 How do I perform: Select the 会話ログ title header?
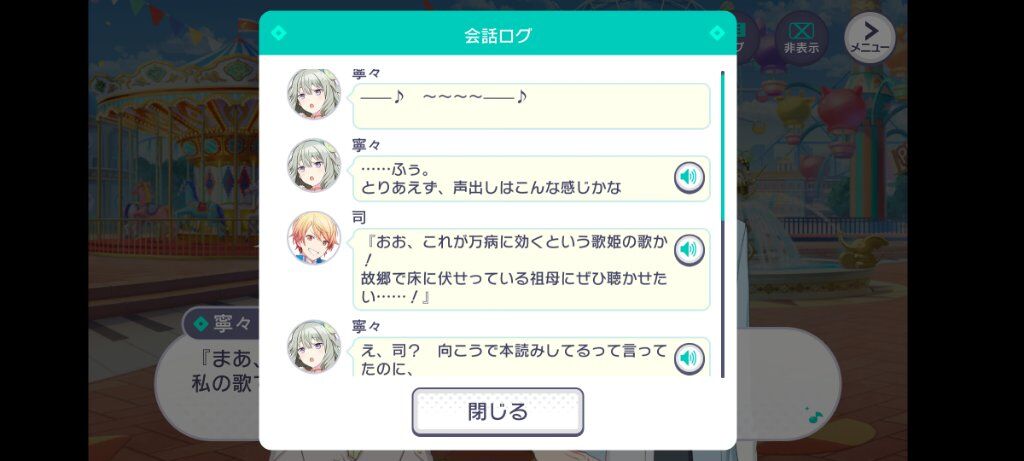pyautogui.click(x=498, y=36)
